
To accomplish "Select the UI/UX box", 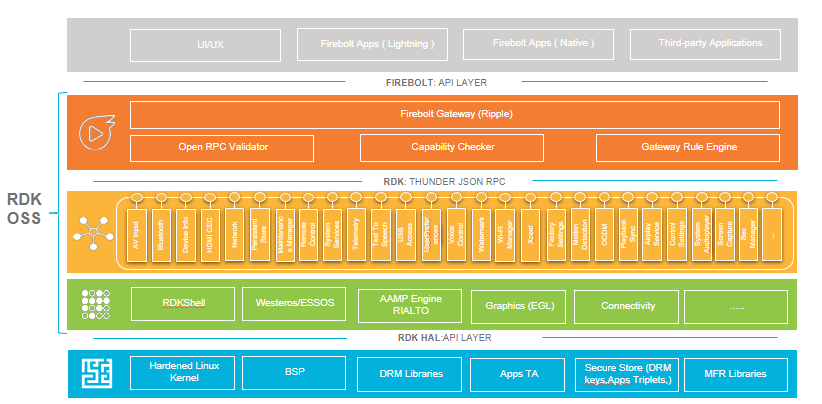I will coord(206,45).
